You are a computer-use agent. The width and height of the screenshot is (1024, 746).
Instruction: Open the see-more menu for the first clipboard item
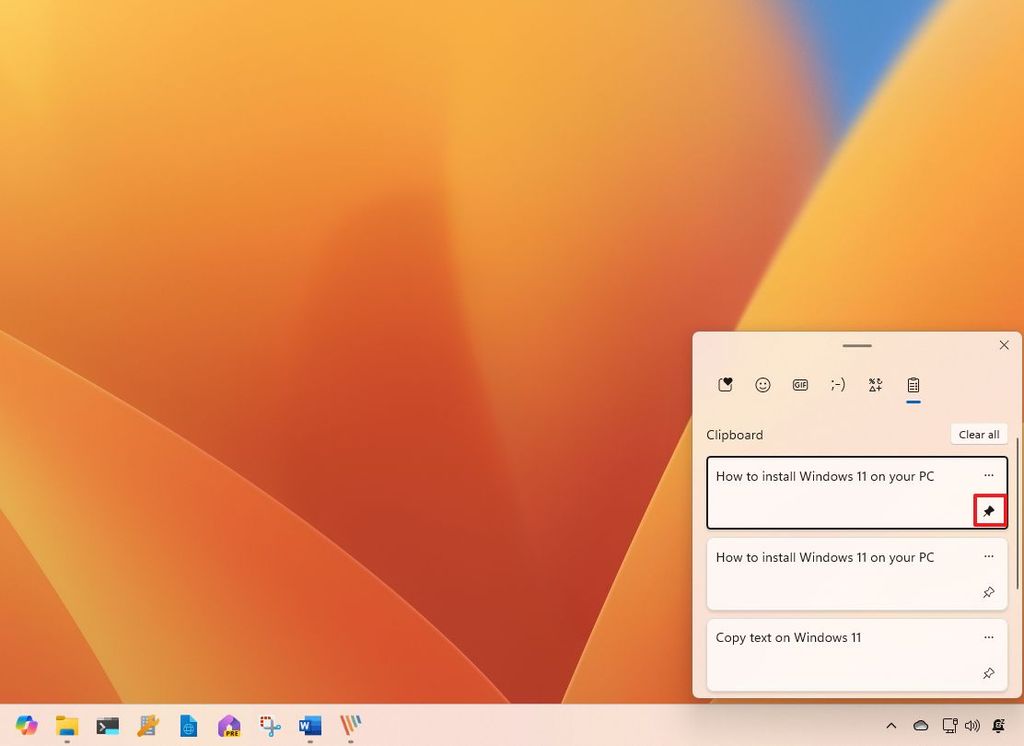989,475
